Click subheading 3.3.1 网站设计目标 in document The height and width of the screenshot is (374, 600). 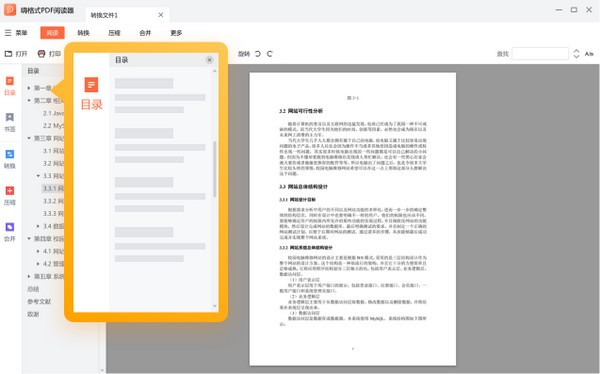pyautogui.click(x=297, y=200)
